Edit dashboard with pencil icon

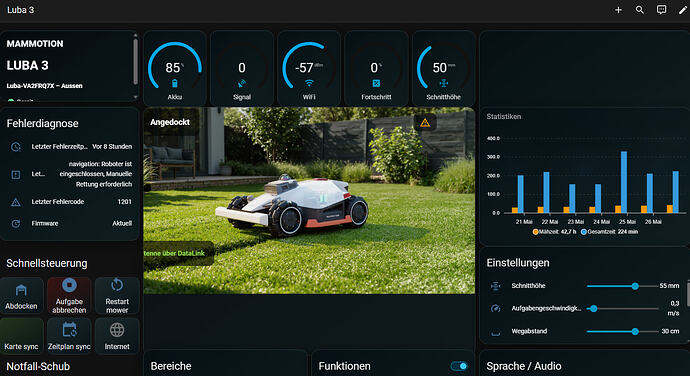click(683, 10)
